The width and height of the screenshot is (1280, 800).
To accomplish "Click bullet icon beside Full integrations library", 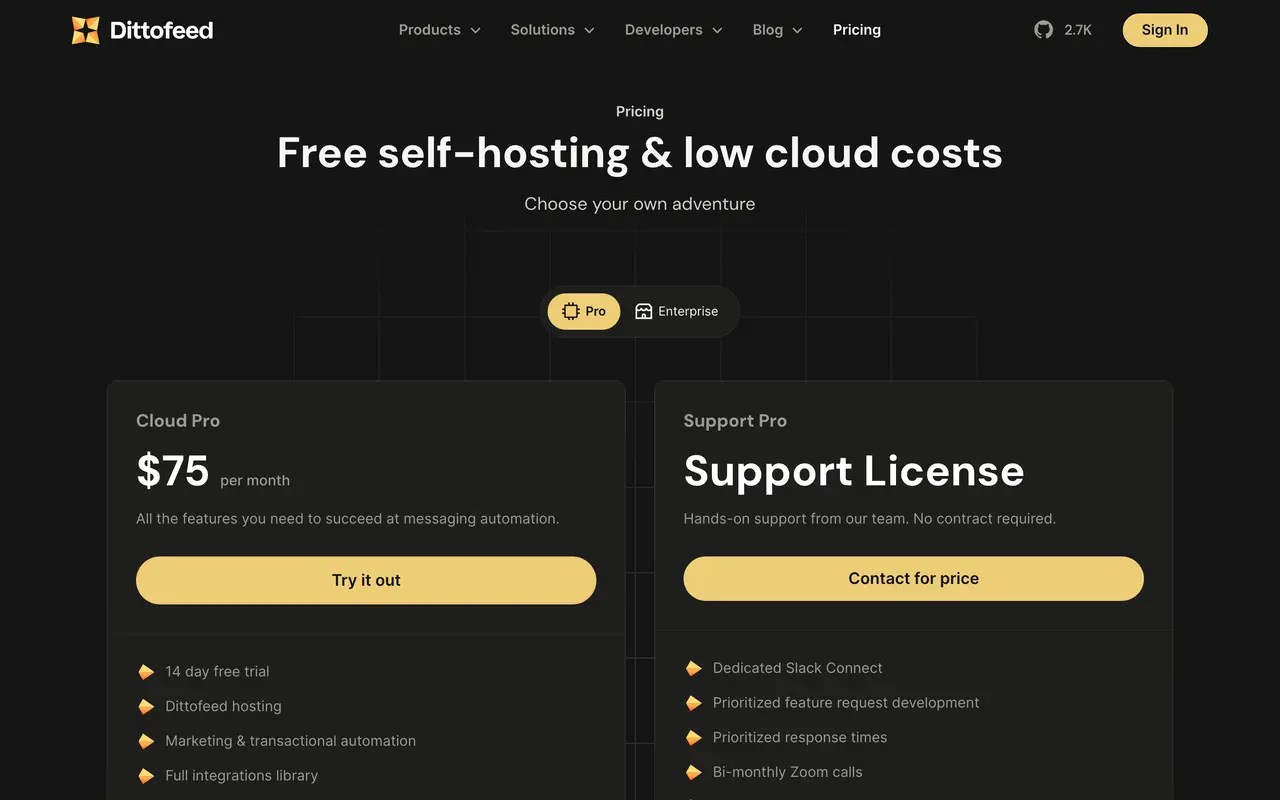I will [x=146, y=775].
